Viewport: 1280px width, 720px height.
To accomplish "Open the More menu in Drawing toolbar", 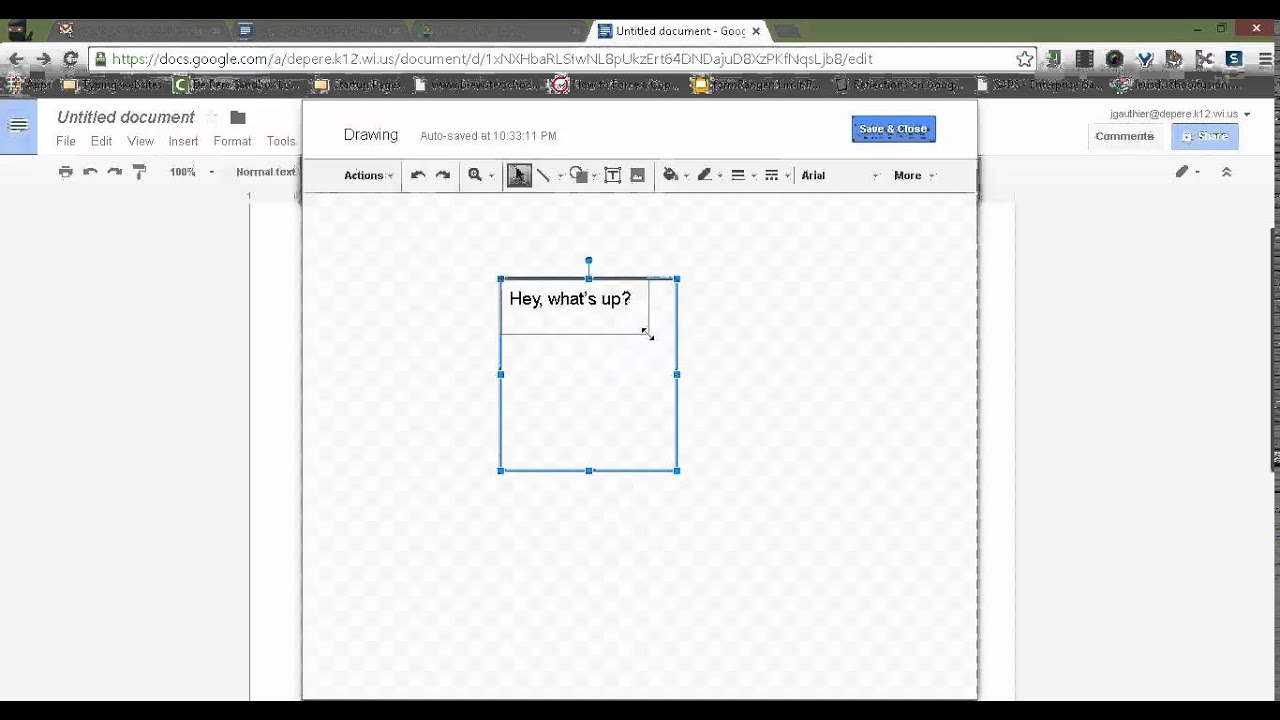I will click(x=914, y=175).
